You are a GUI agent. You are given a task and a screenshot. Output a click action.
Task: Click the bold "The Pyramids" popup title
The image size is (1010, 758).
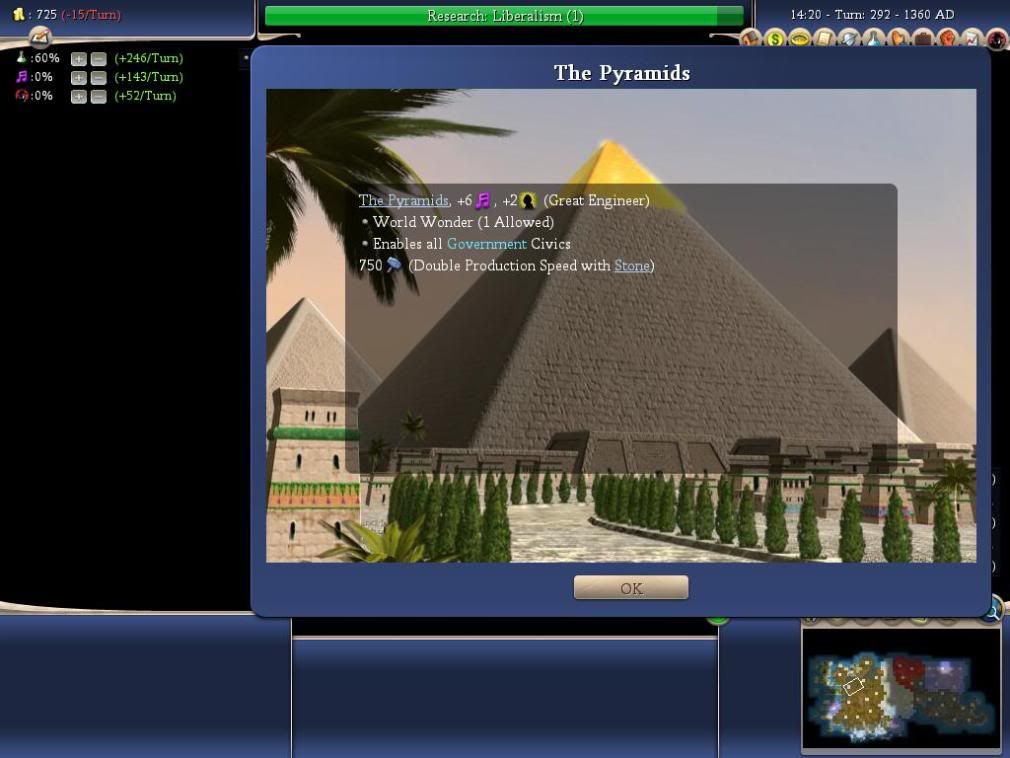pyautogui.click(x=622, y=73)
